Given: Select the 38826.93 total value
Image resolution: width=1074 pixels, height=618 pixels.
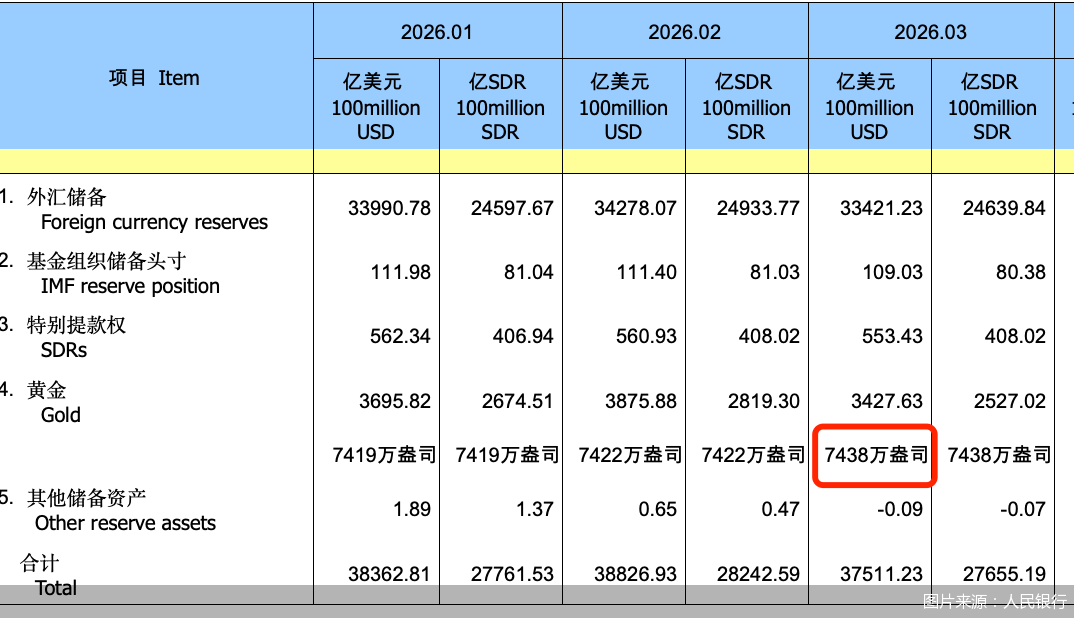Looking at the screenshot, I should [635, 574].
